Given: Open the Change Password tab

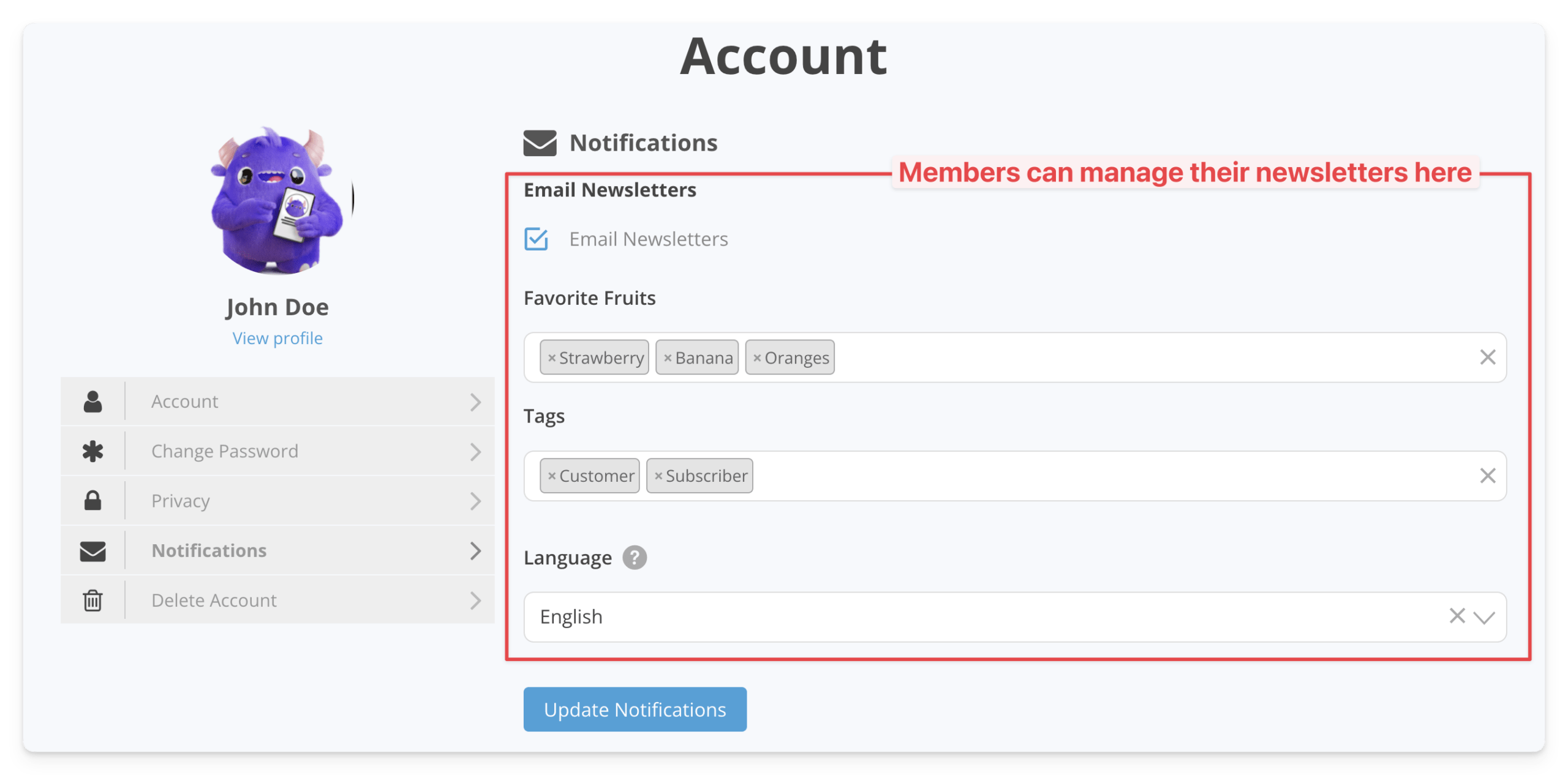Looking at the screenshot, I should (277, 451).
